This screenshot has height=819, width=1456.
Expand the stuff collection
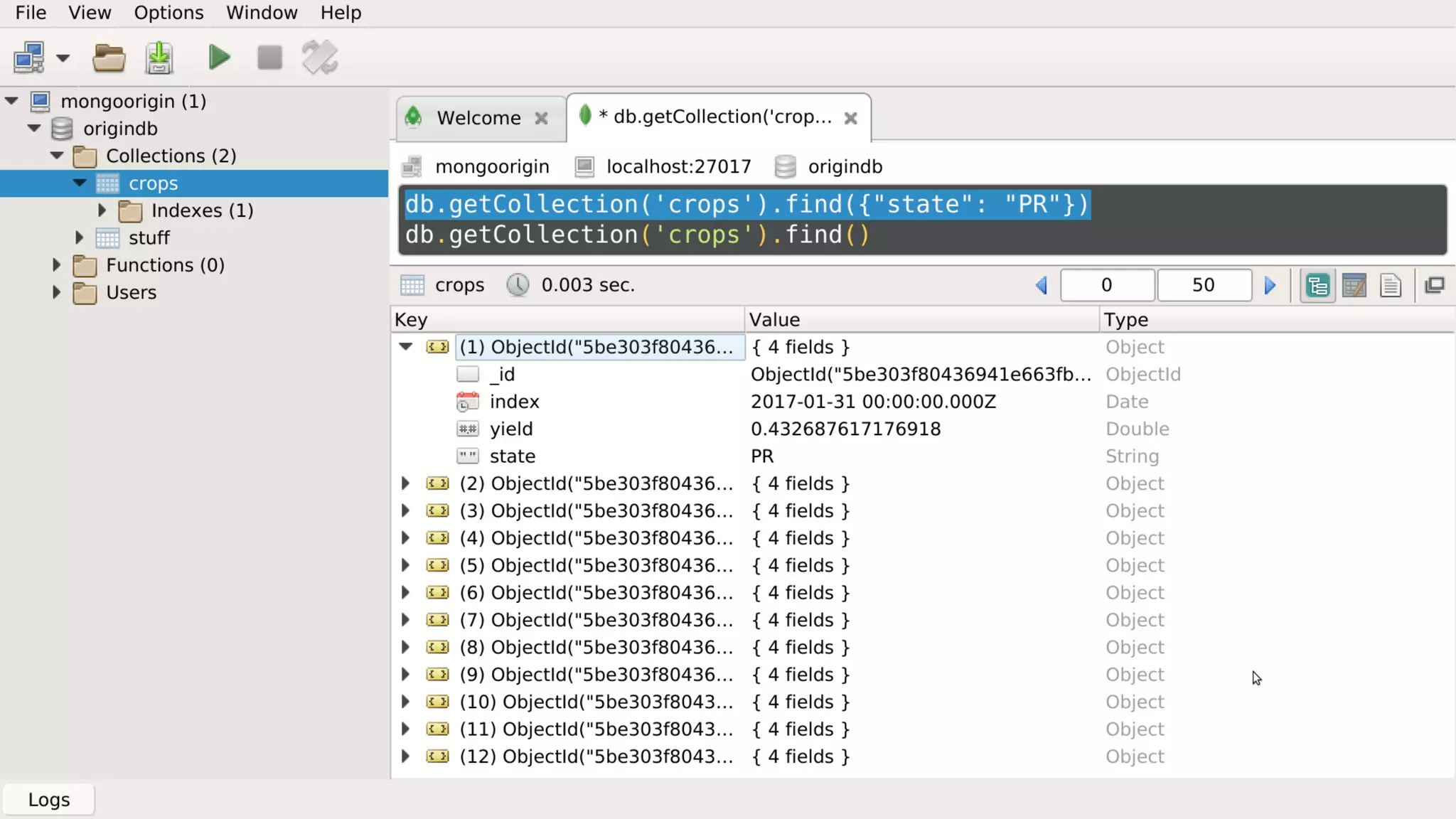[80, 237]
